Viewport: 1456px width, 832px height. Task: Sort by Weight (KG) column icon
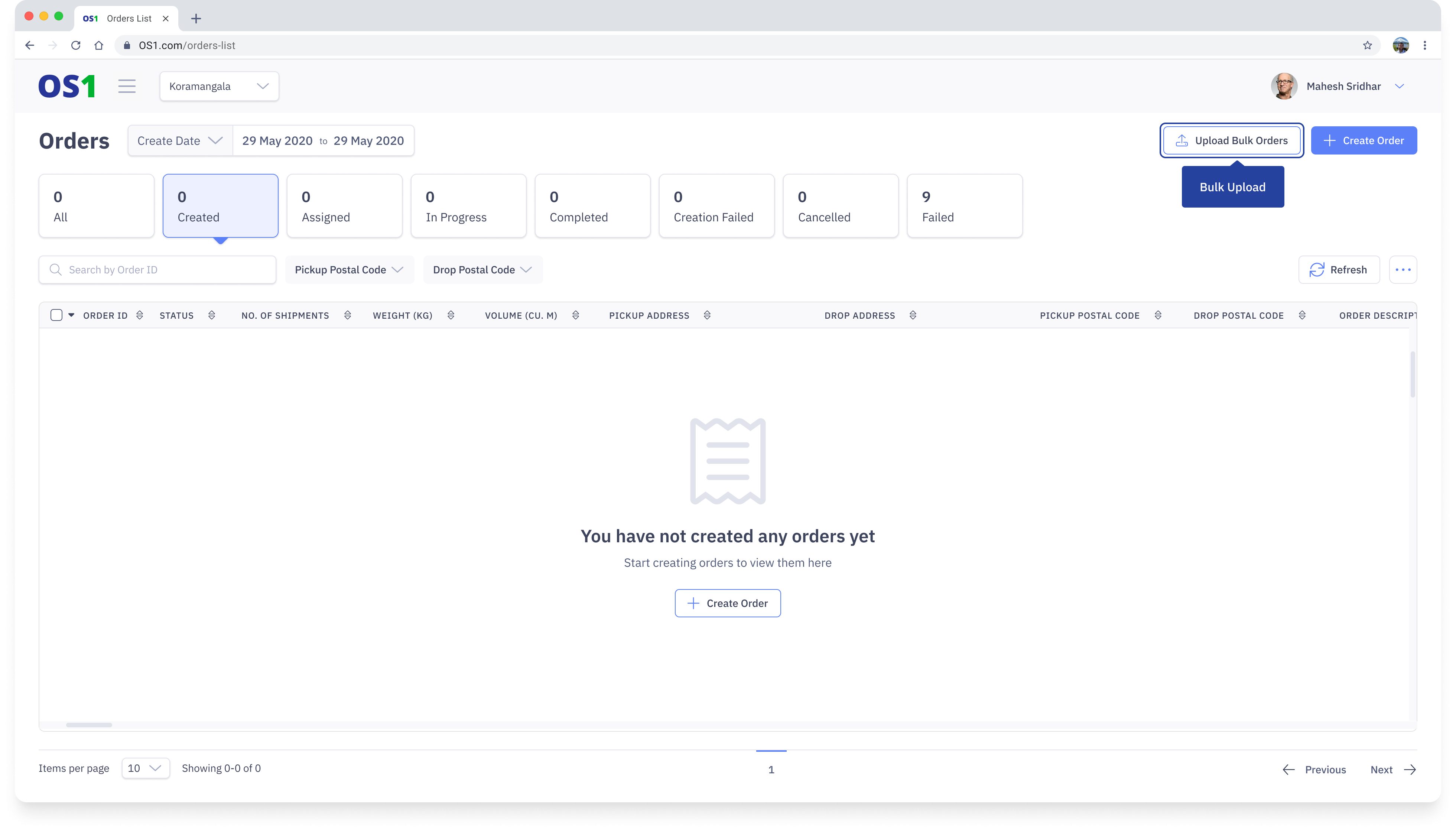451,315
